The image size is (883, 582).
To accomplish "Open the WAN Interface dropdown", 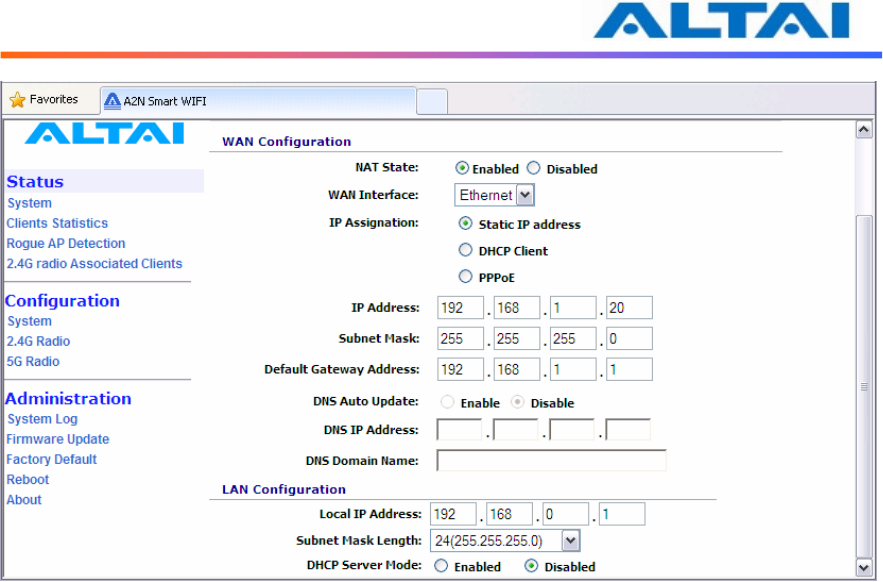I will click(494, 195).
